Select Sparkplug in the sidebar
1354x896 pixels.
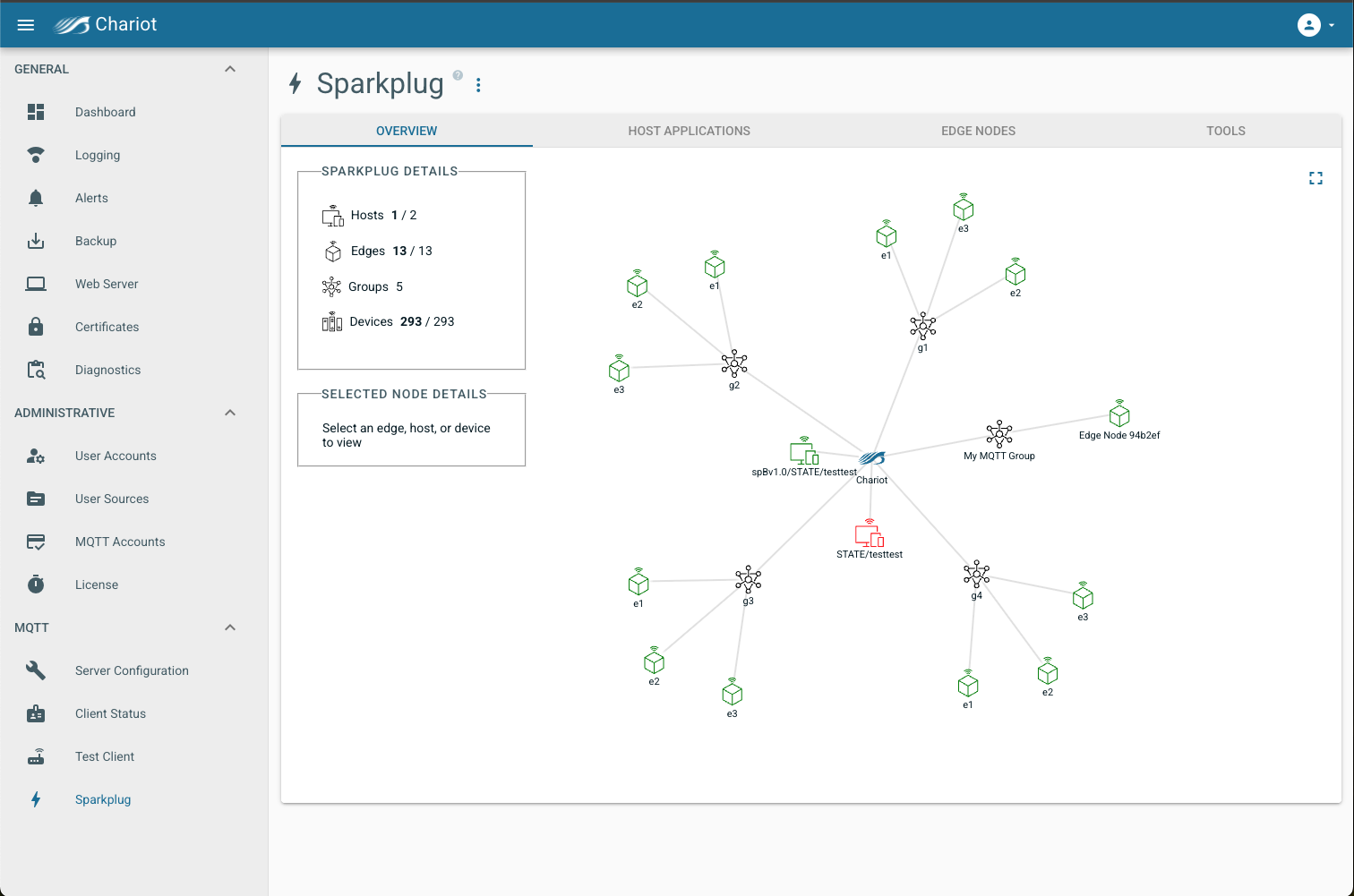134,799
